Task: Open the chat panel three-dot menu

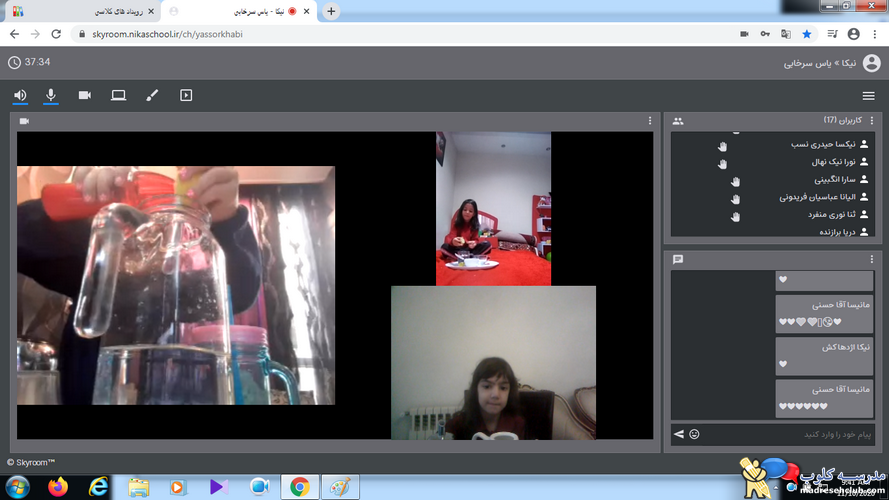Action: pyautogui.click(x=872, y=259)
